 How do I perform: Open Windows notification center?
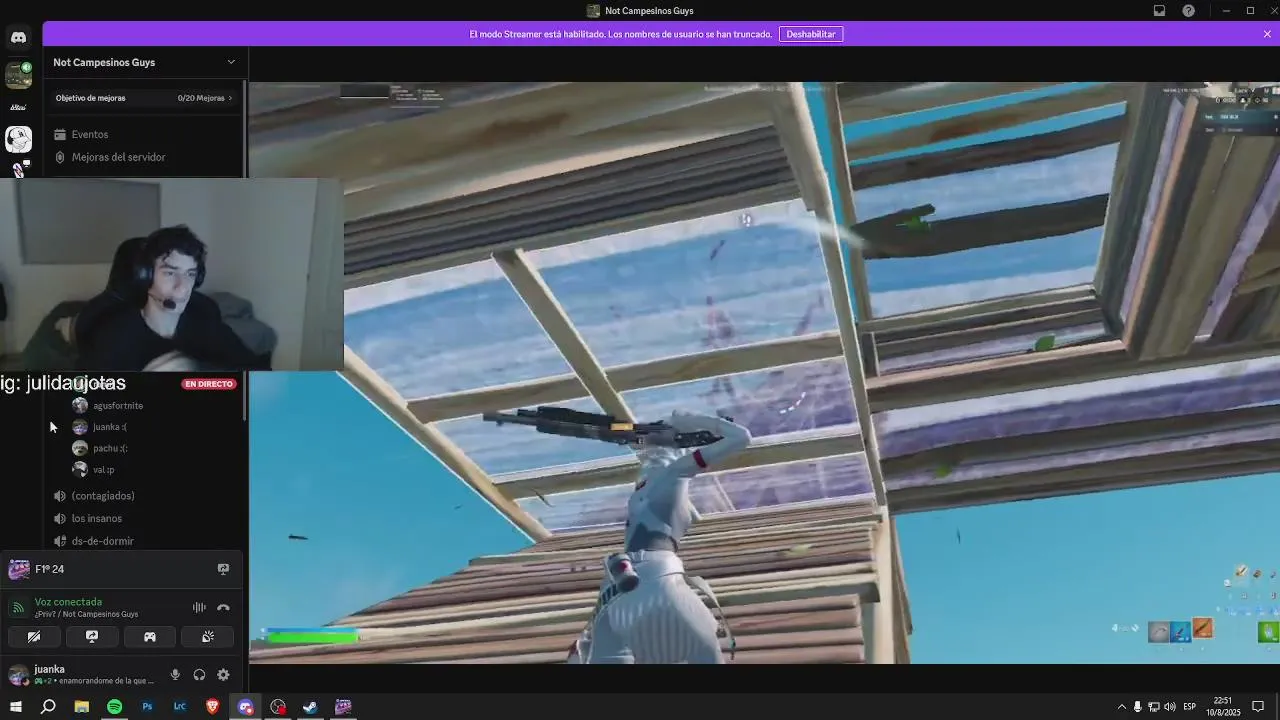click(1258, 707)
